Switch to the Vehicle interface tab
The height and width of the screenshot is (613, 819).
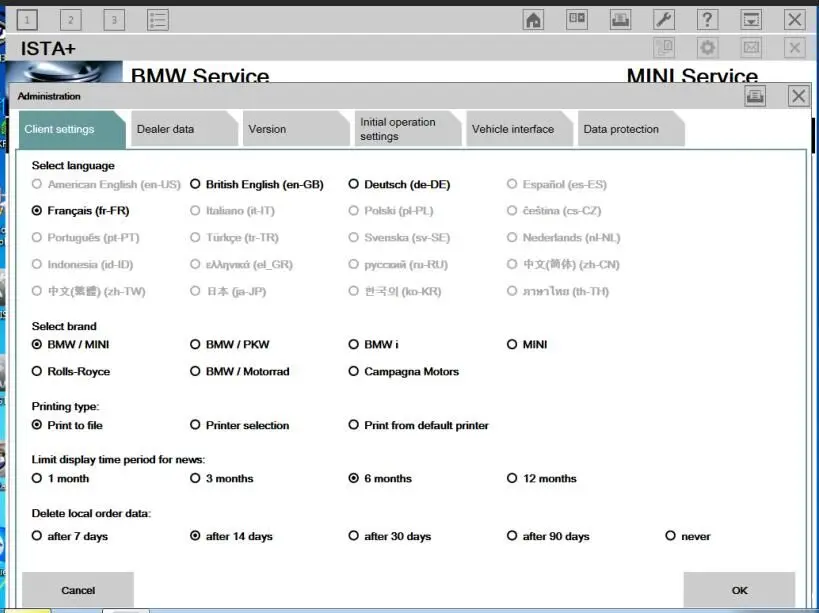[519, 129]
